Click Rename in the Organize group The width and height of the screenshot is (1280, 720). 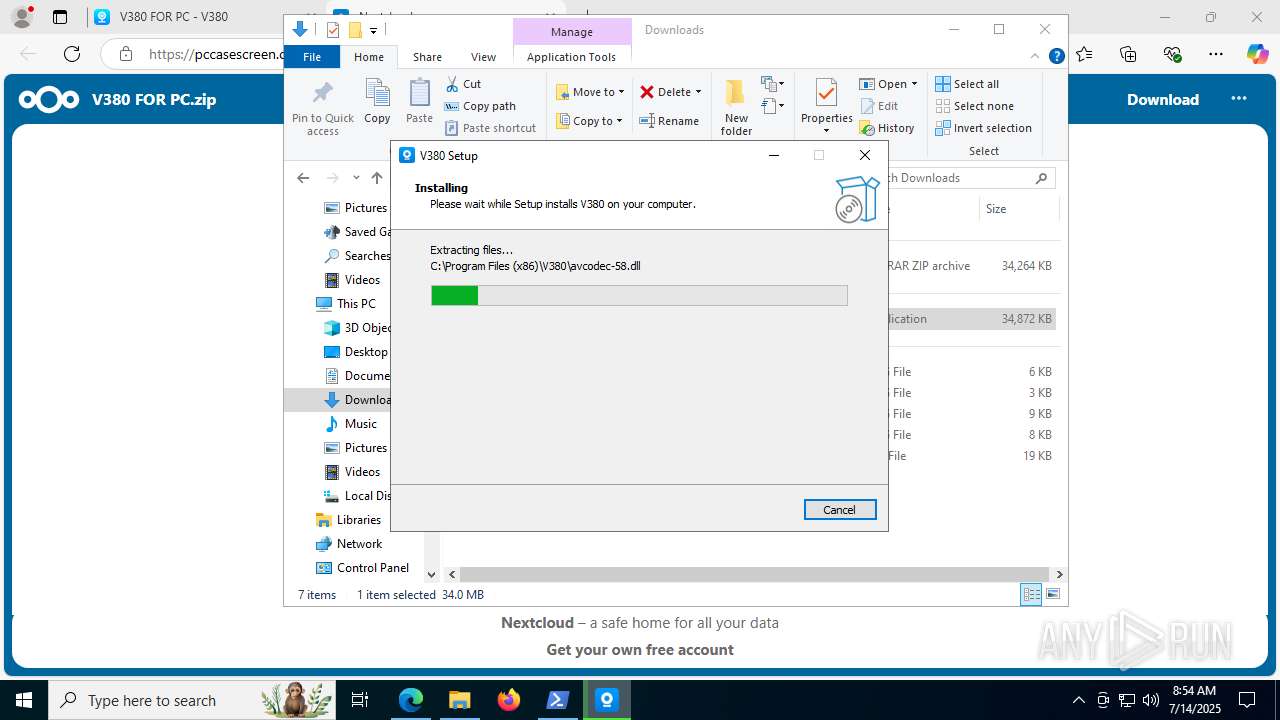point(670,121)
